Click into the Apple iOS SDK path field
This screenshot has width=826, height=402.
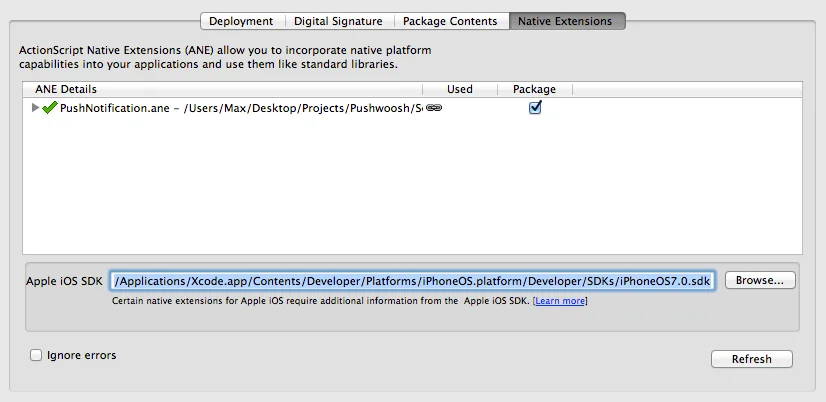click(412, 281)
